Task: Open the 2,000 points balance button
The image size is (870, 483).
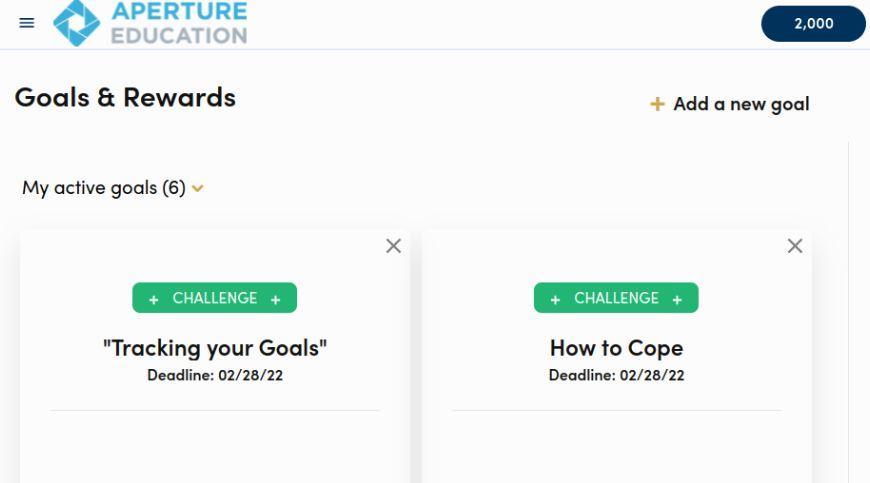Action: pyautogui.click(x=813, y=24)
